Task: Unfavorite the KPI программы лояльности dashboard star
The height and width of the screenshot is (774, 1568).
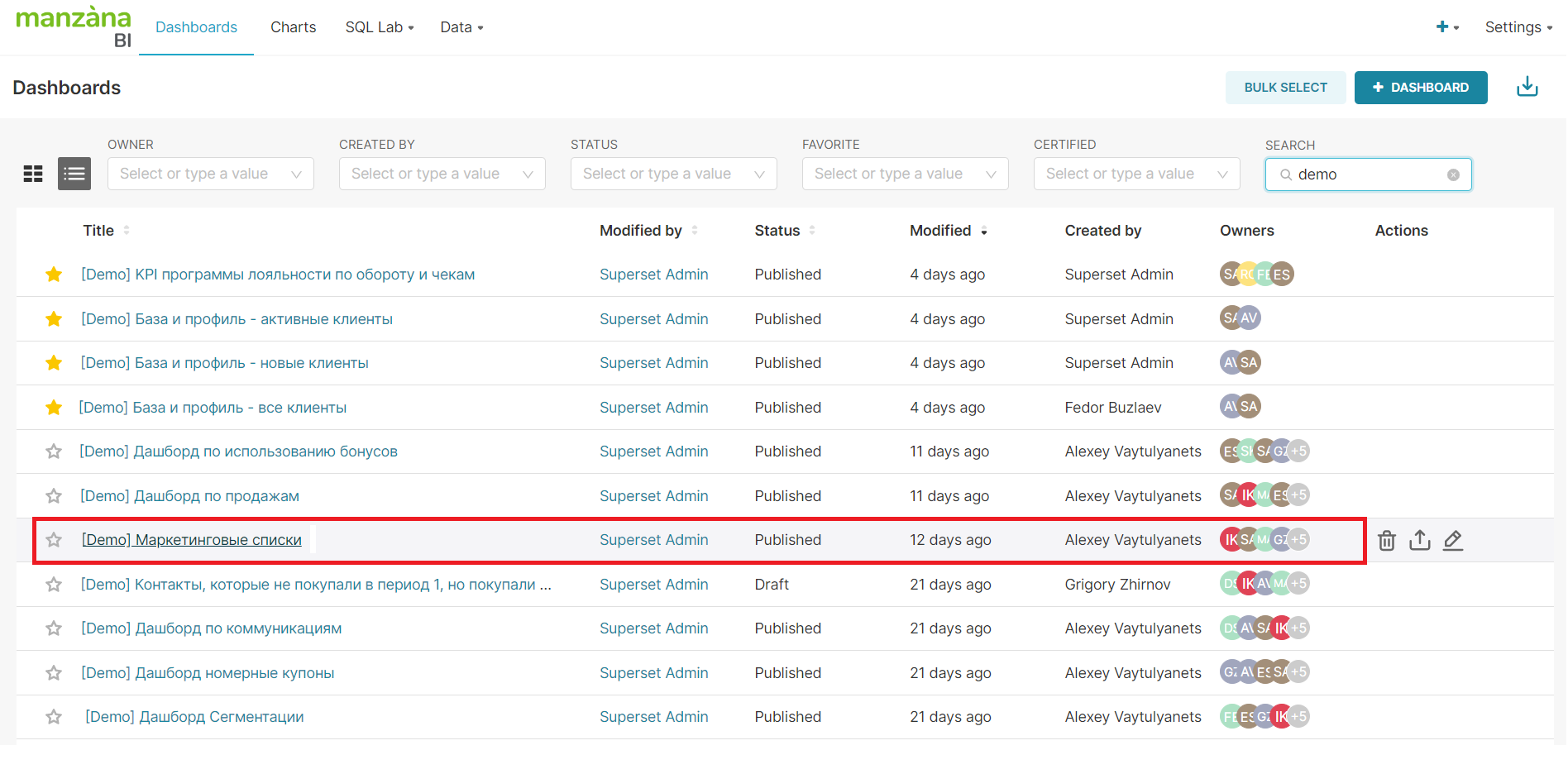Action: 54,275
